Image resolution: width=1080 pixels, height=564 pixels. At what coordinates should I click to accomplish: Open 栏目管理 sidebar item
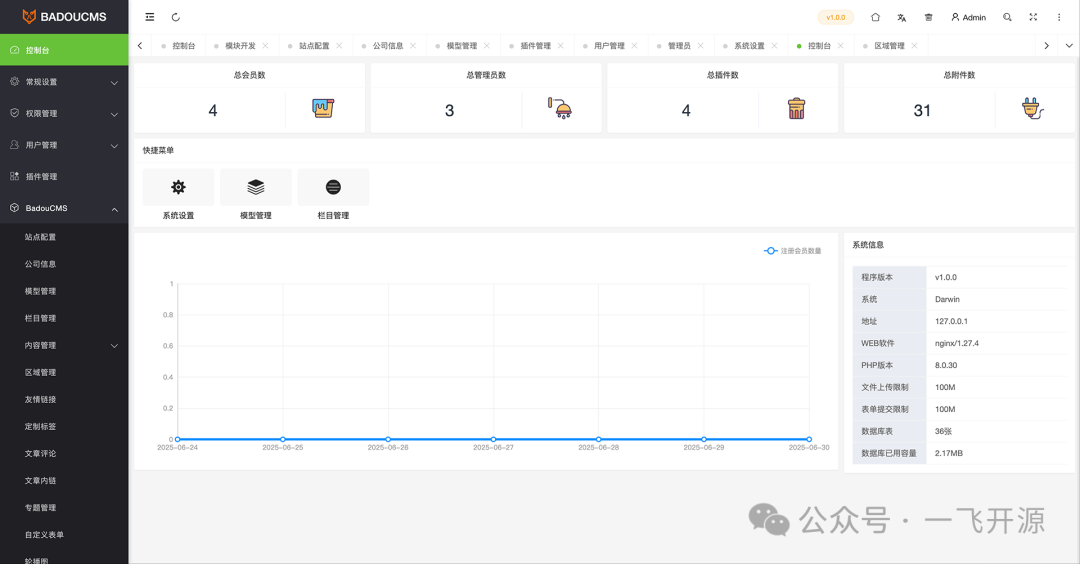click(x=64, y=318)
